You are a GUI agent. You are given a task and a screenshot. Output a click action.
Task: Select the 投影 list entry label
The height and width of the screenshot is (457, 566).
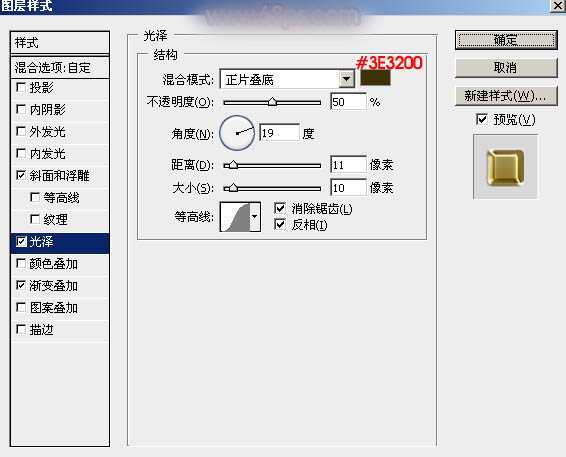coord(42,88)
